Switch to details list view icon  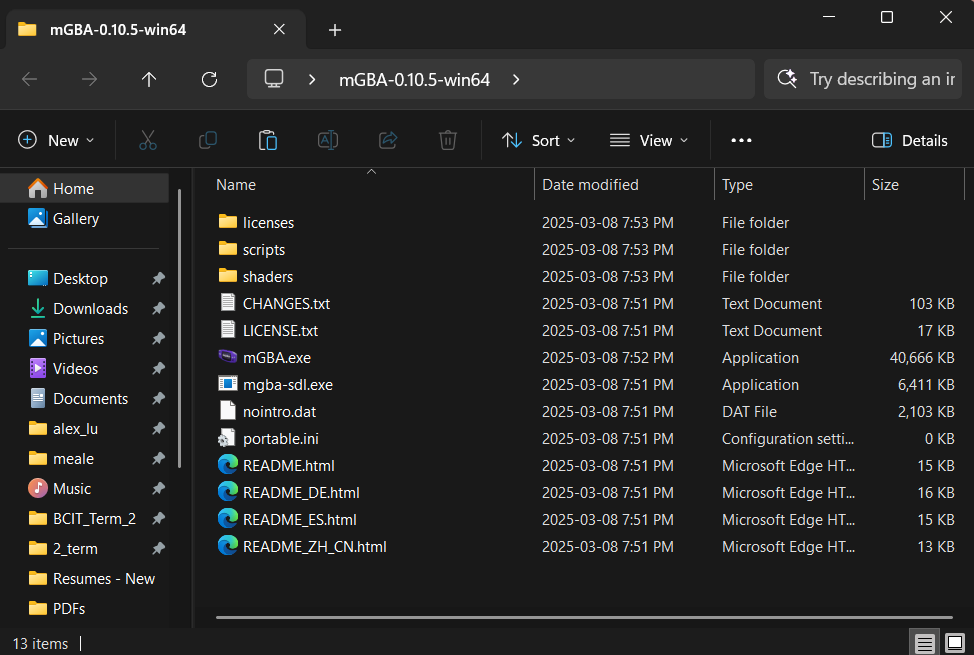pyautogui.click(x=924, y=643)
